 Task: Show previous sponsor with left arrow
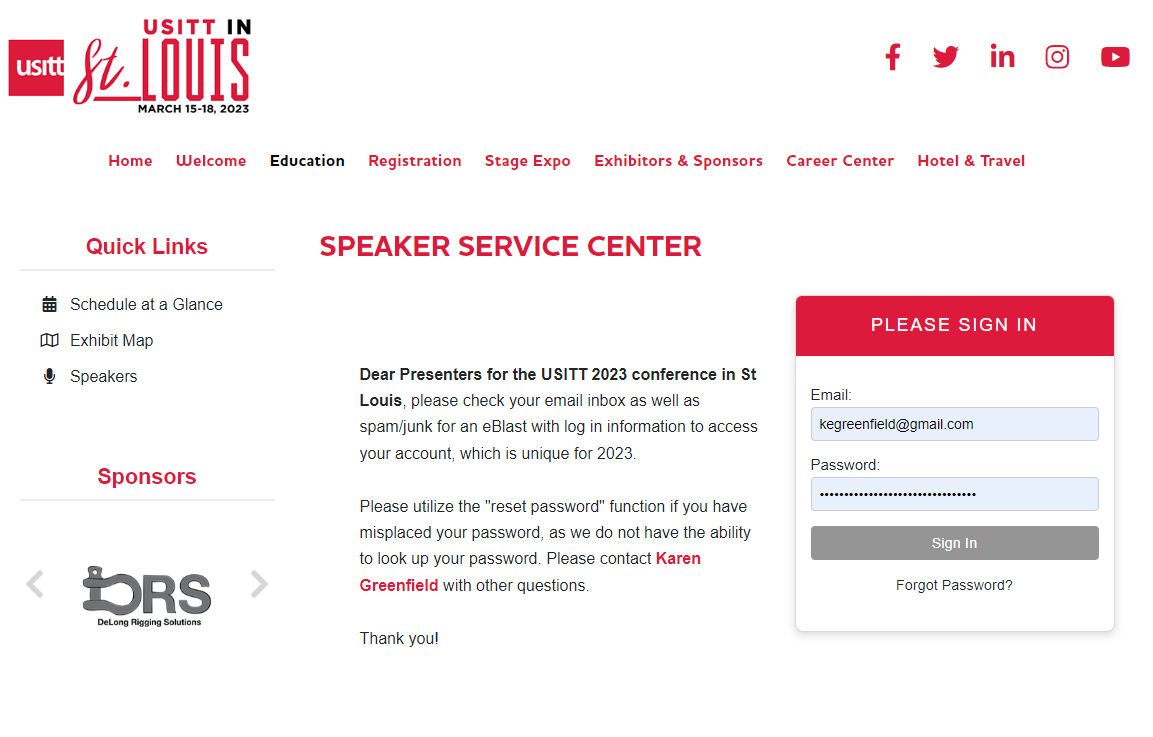(35, 584)
